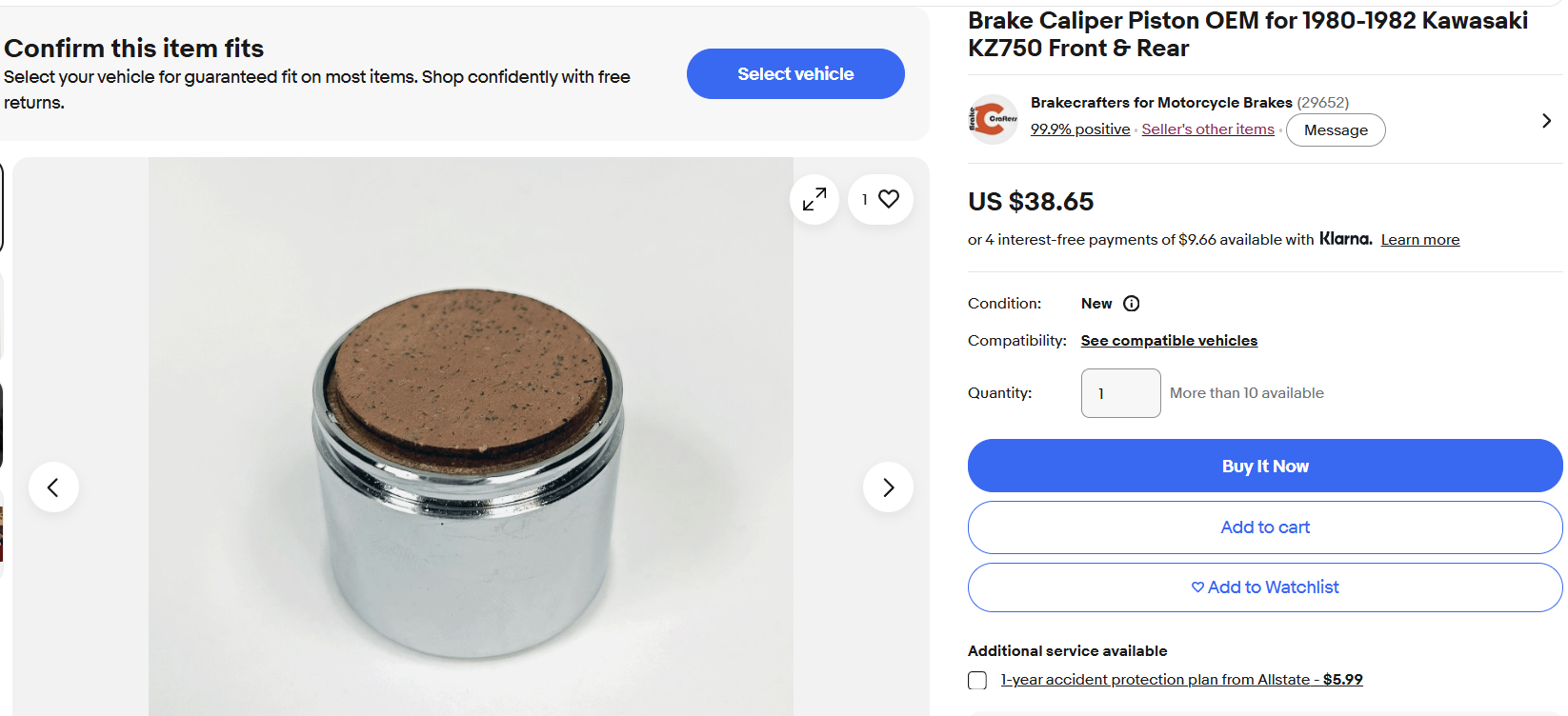Advance to the next product image
The image size is (1568, 716).
(x=888, y=487)
